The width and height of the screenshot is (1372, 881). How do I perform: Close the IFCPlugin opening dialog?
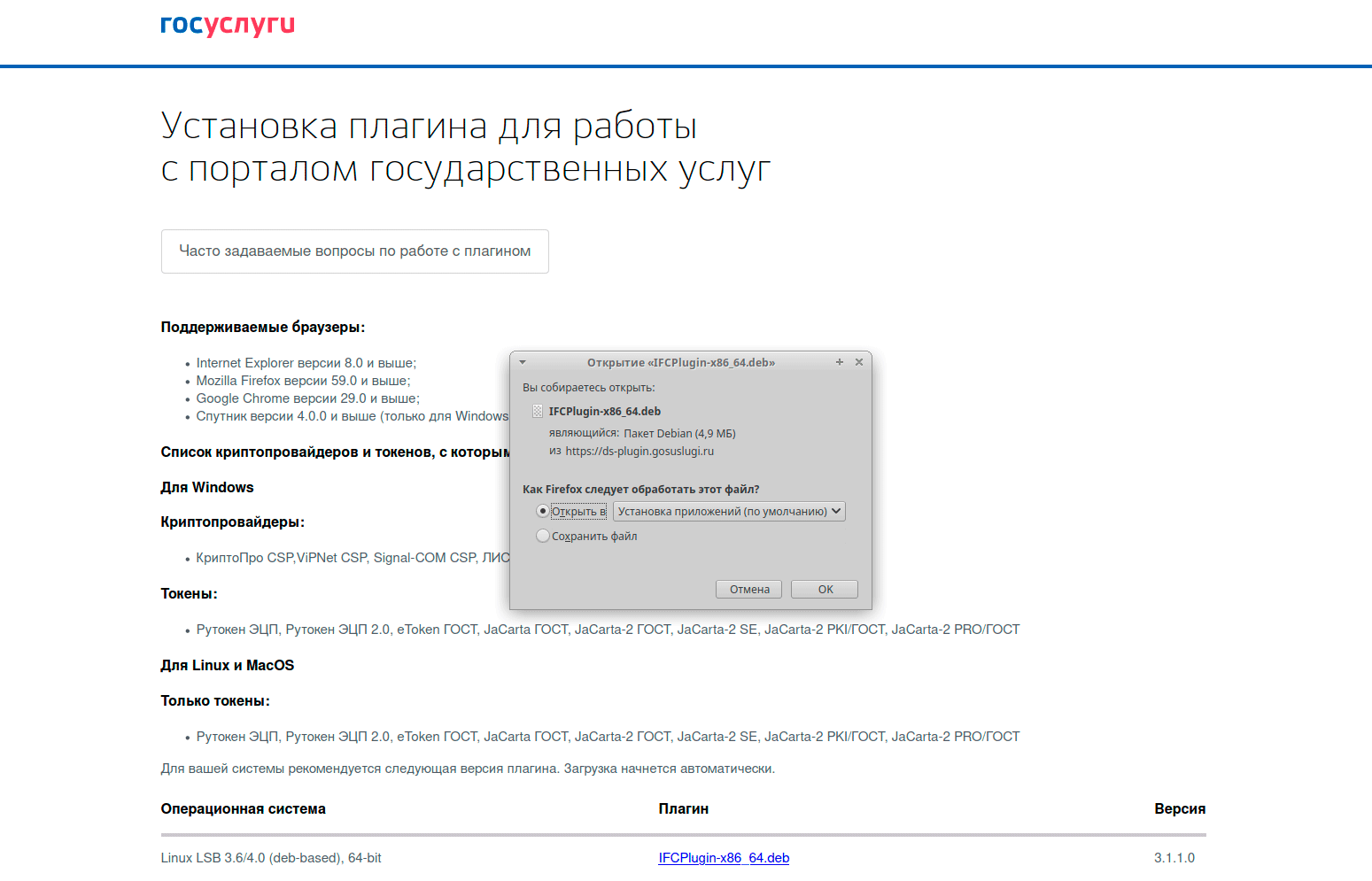(859, 362)
